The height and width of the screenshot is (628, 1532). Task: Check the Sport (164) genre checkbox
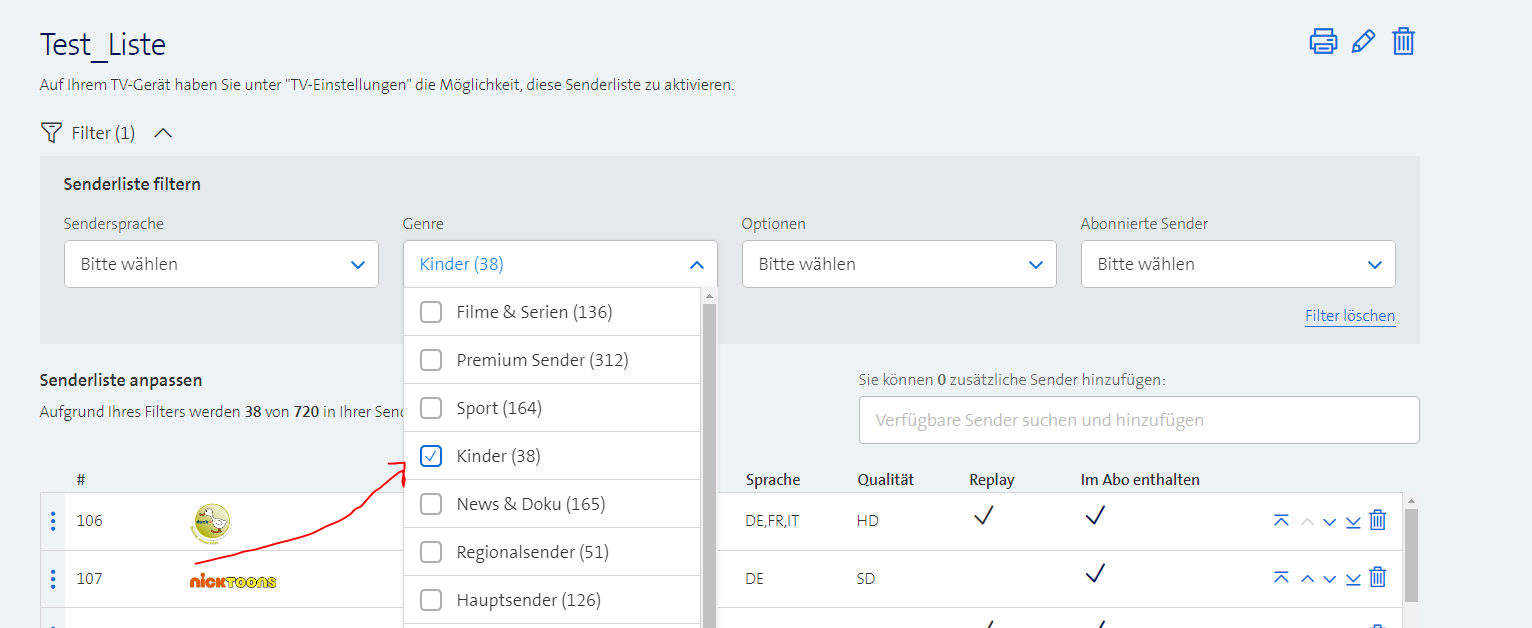click(431, 408)
